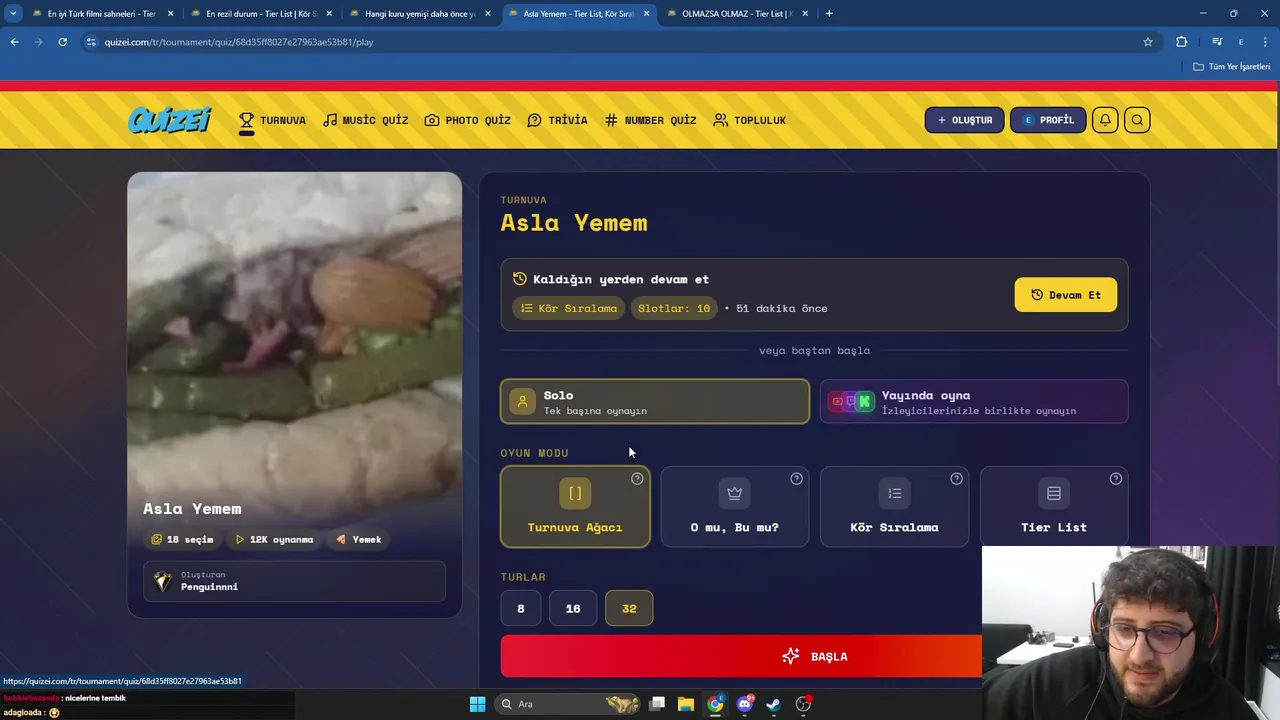Screen dimensions: 1280x720
Task: Click the Quizei logo
Action: 169,120
